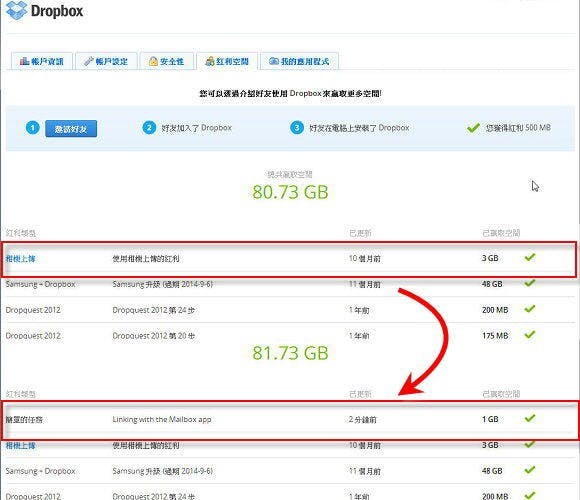Open the 我的應用程式 tab

(299, 61)
